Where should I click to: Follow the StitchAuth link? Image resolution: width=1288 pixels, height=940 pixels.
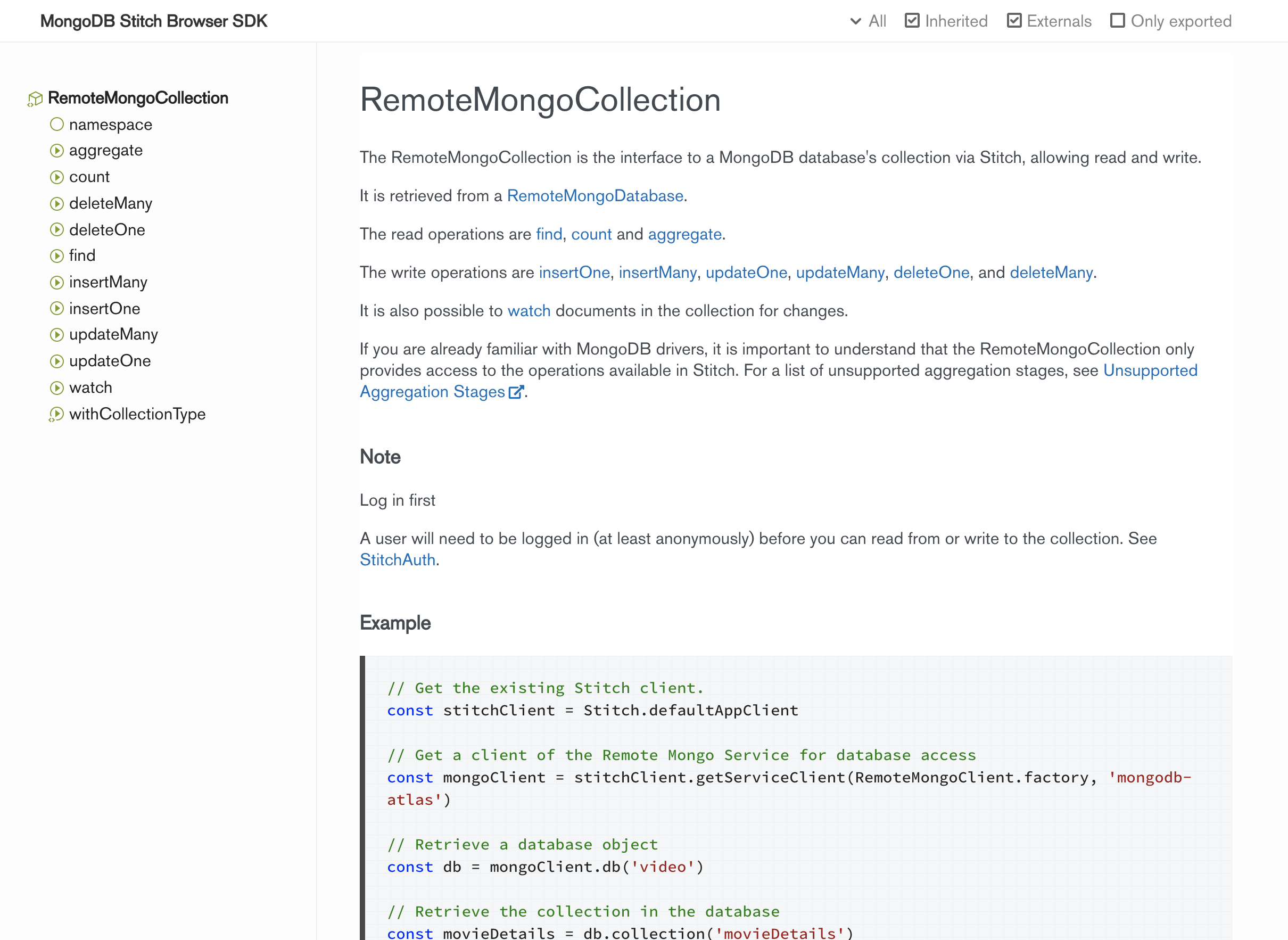click(397, 560)
